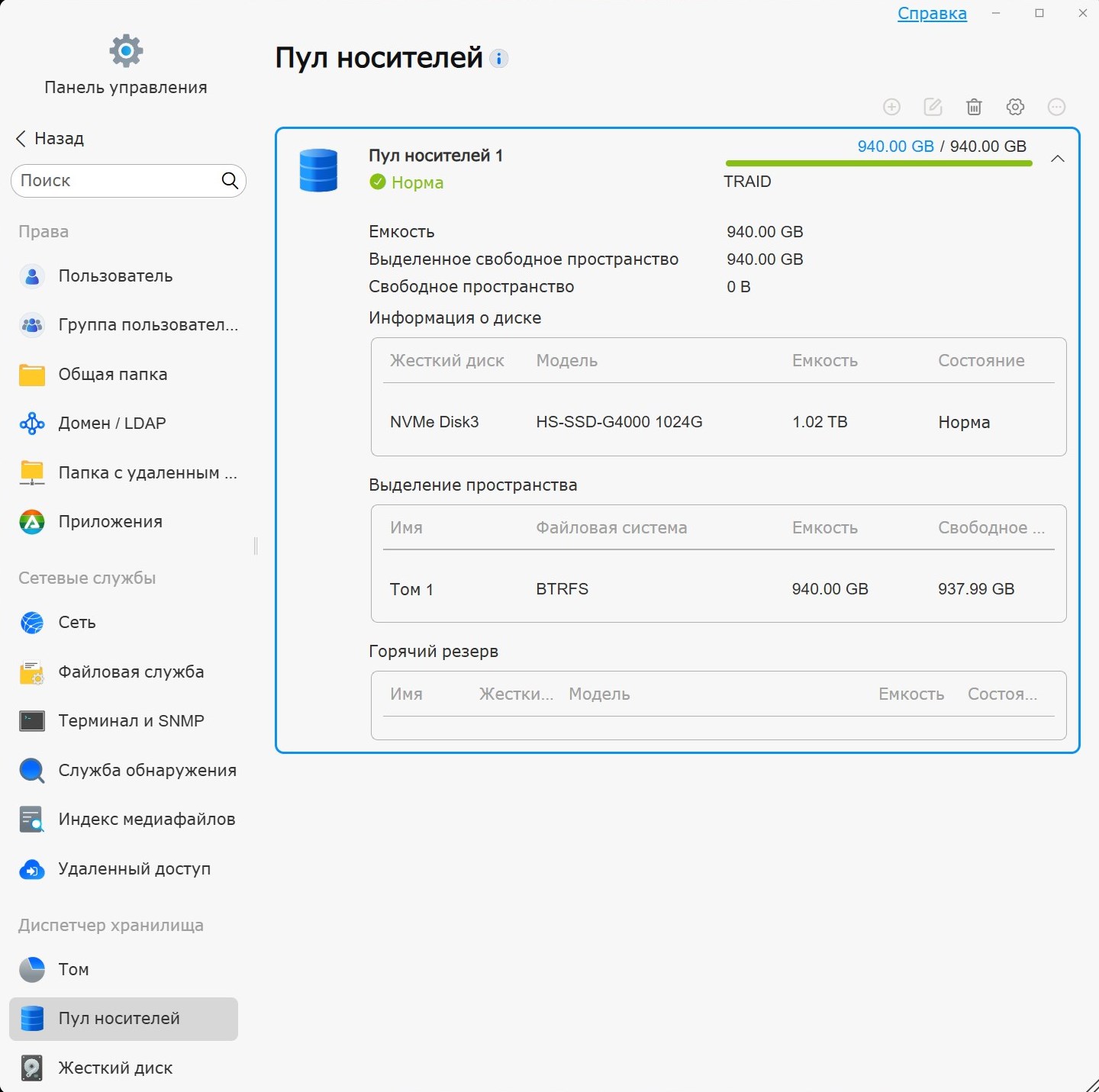Viewport: 1099px width, 1092px height.
Task: Select Пул носителей in sidebar
Action: pos(124,1019)
